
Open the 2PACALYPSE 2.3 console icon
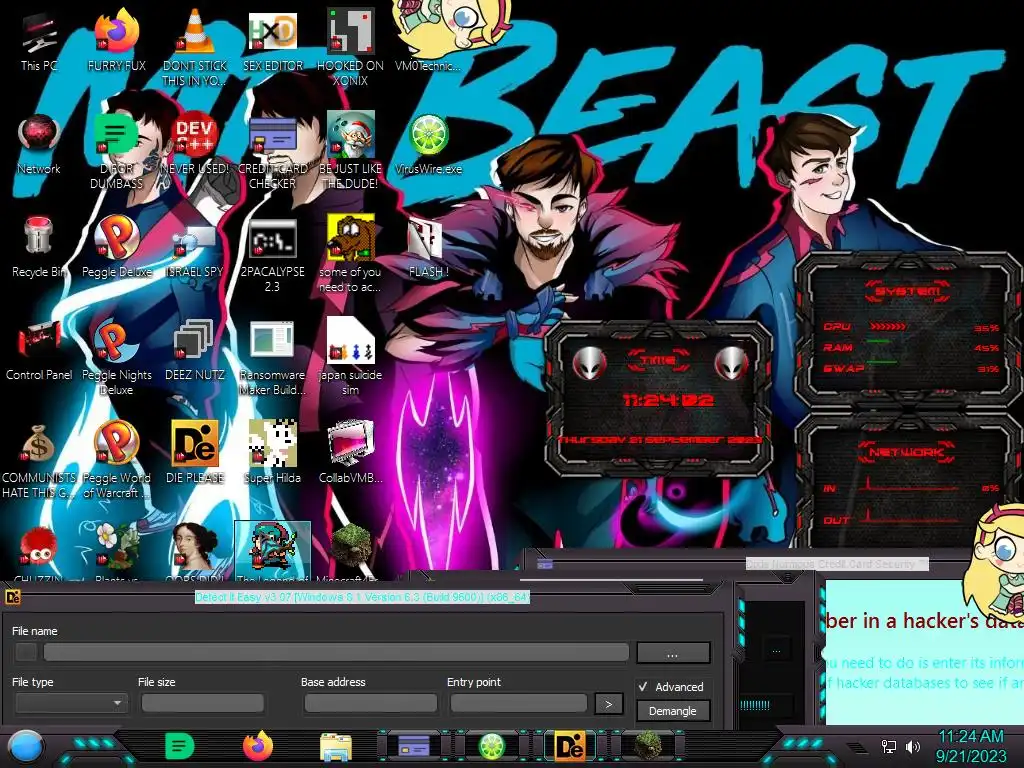coord(272,255)
